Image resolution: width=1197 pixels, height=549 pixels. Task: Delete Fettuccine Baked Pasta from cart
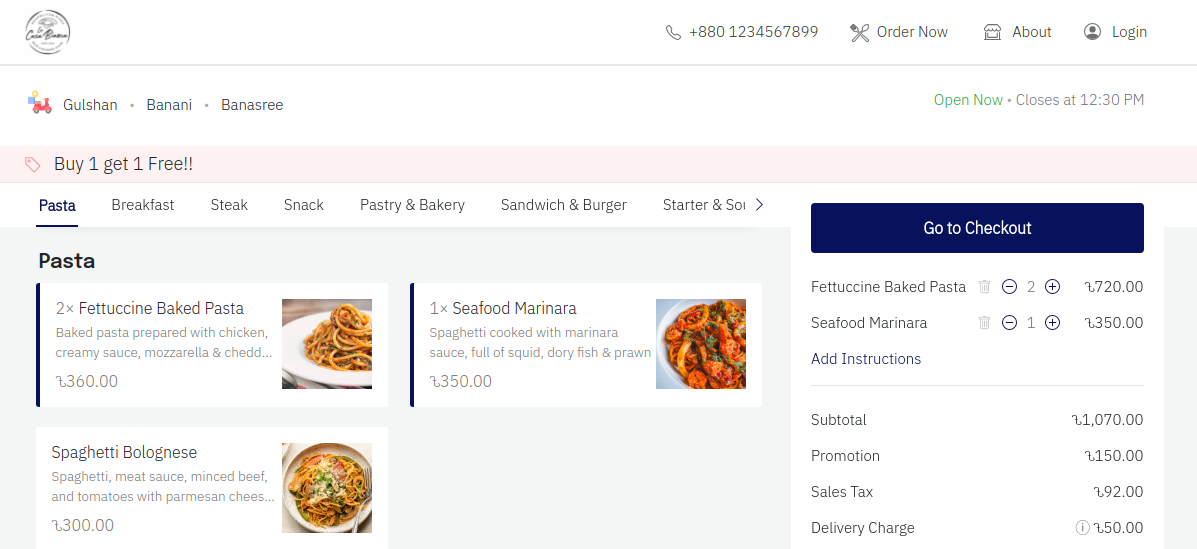tap(984, 287)
